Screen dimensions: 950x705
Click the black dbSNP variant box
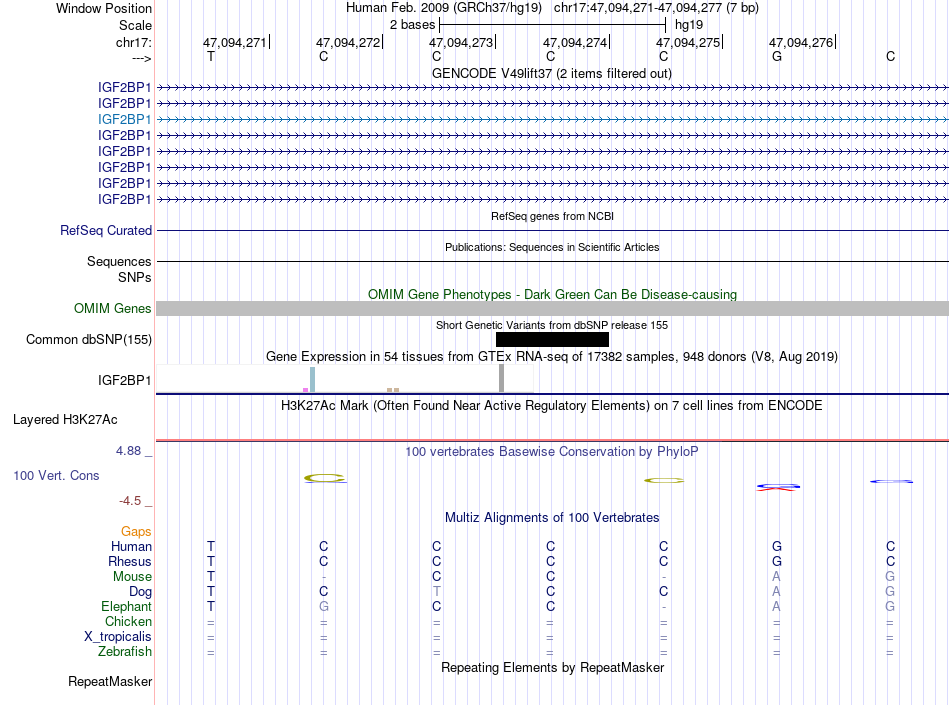552,339
